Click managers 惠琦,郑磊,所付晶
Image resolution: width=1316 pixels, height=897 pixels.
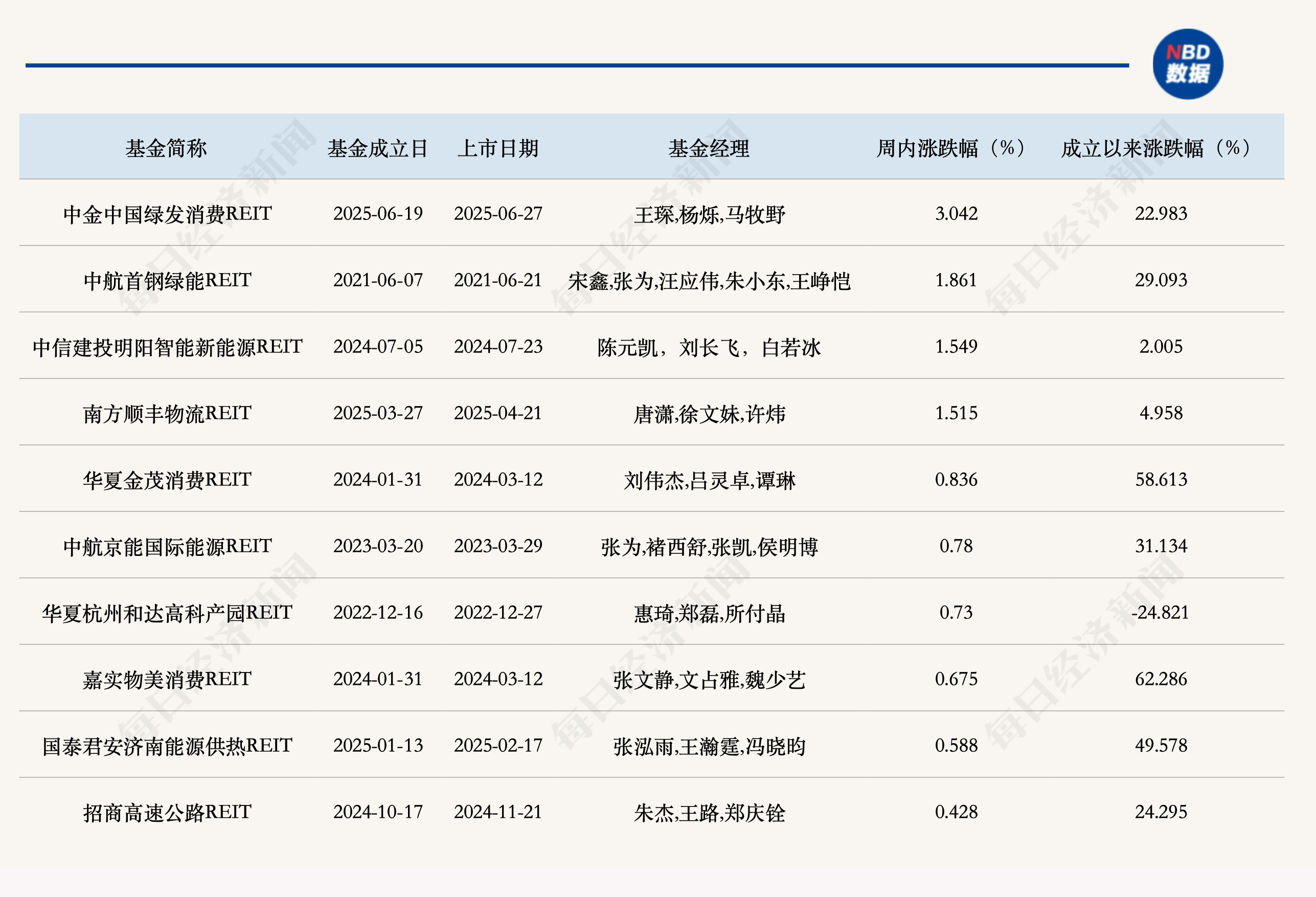tap(710, 613)
